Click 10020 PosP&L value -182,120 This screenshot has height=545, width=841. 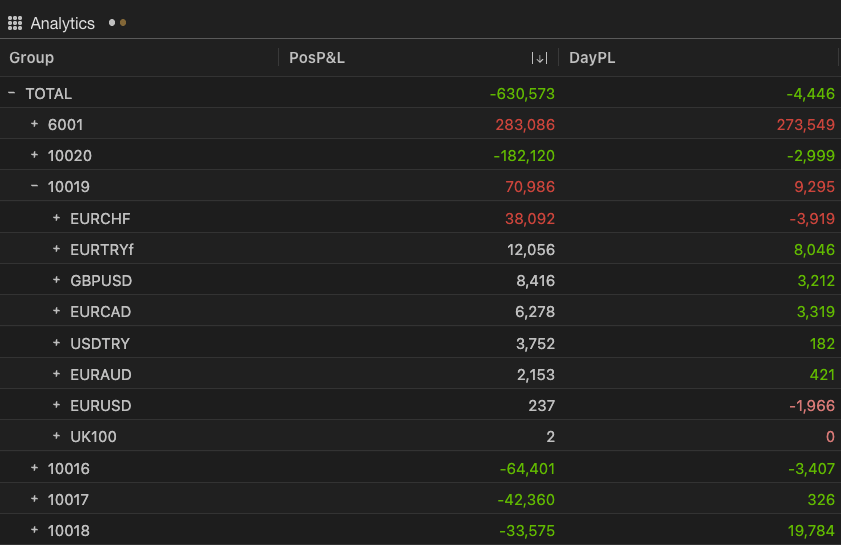point(523,156)
